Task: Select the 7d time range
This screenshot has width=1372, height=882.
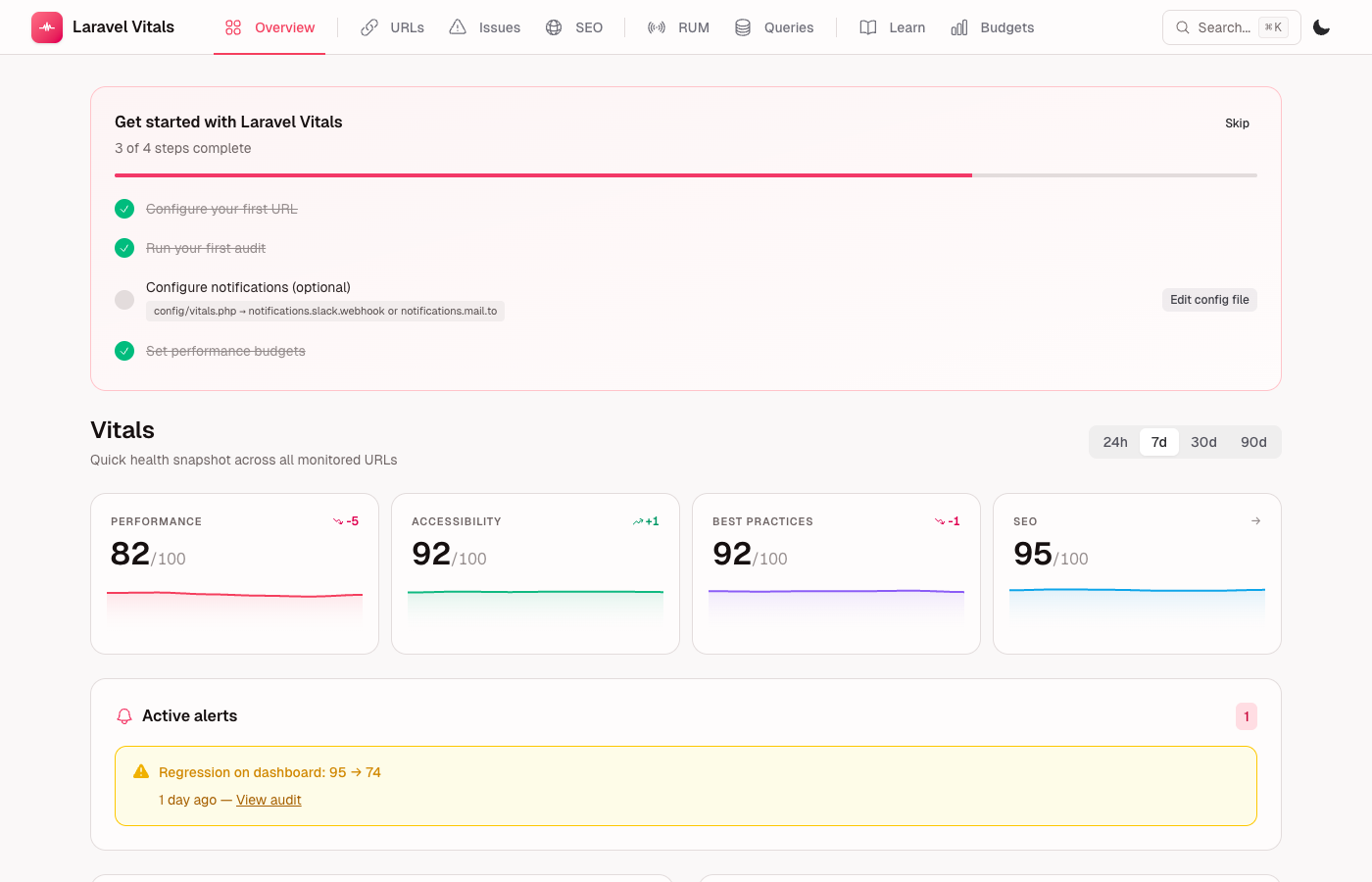Action: (1159, 442)
